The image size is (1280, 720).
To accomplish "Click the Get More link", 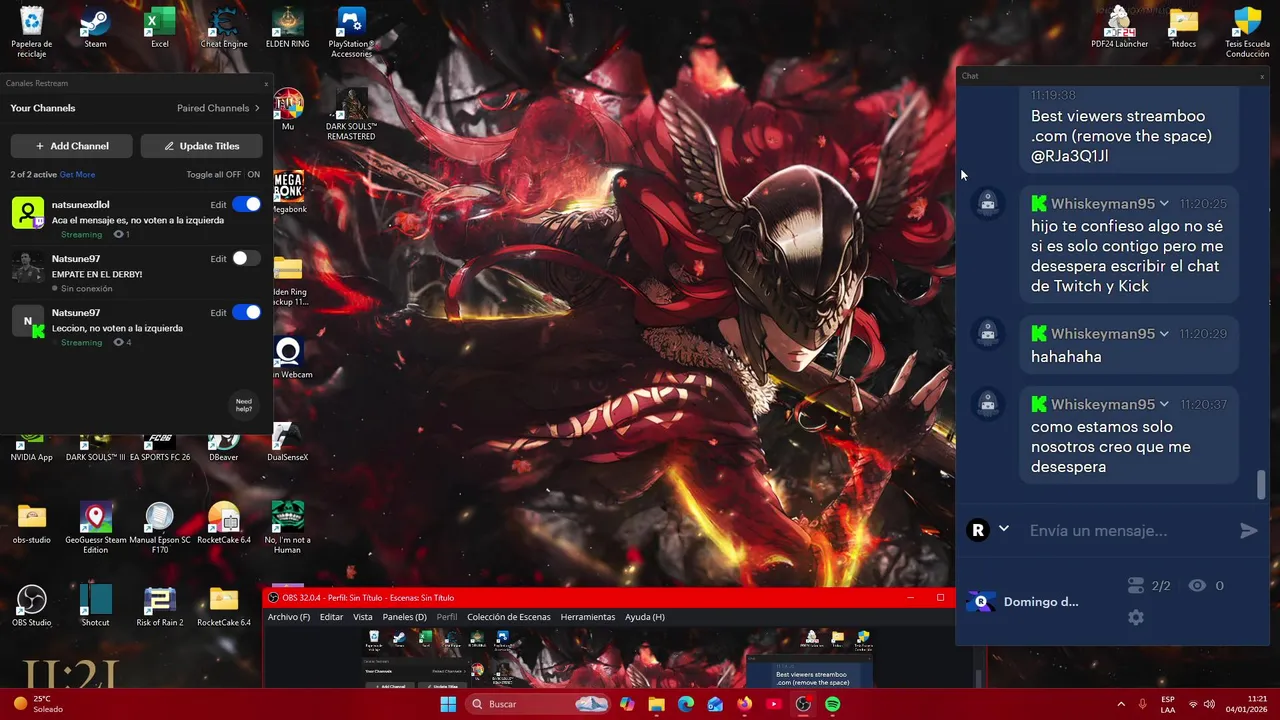I will tap(77, 175).
